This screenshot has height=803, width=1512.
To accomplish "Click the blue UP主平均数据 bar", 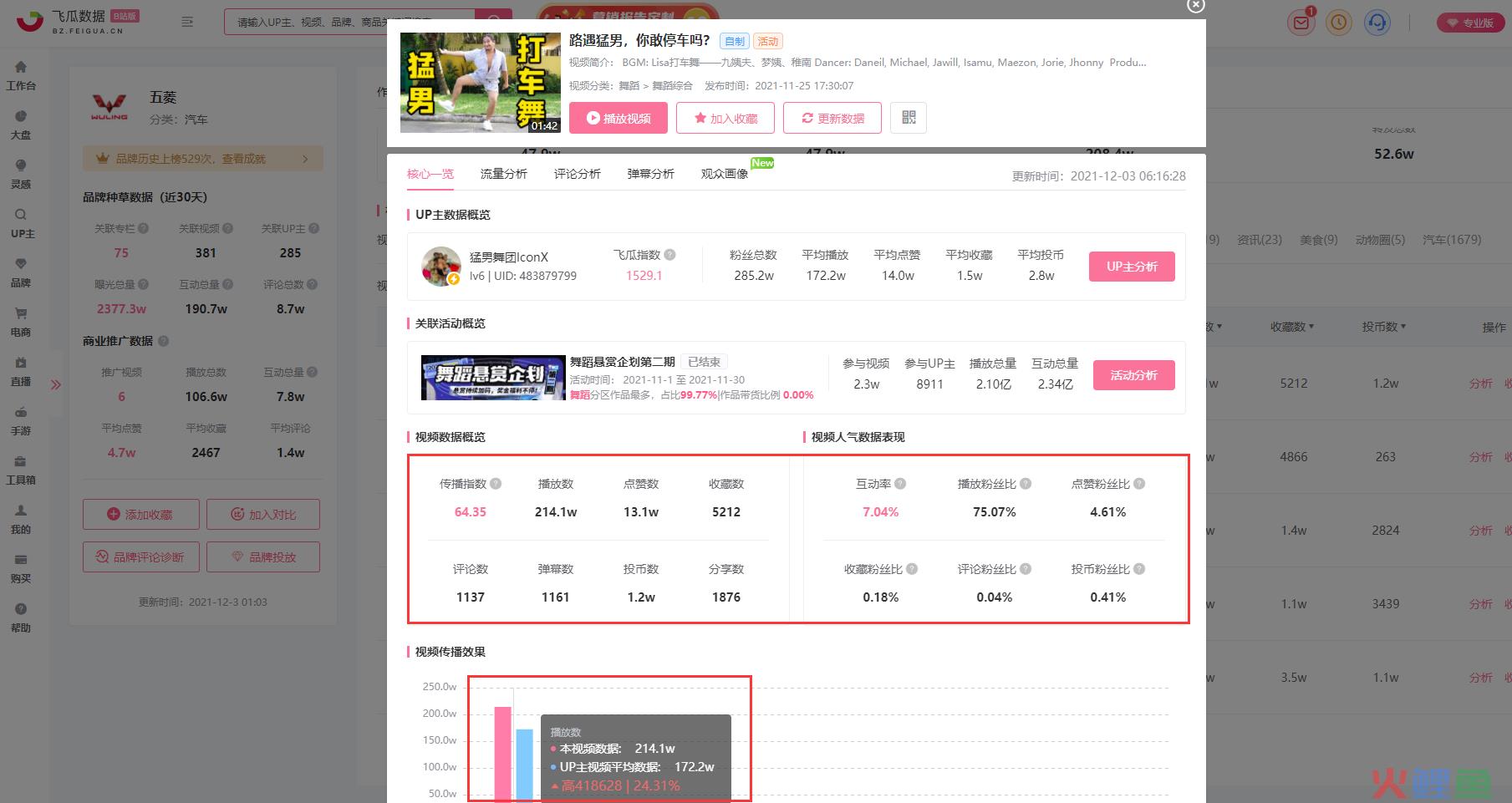I will click(x=524, y=765).
